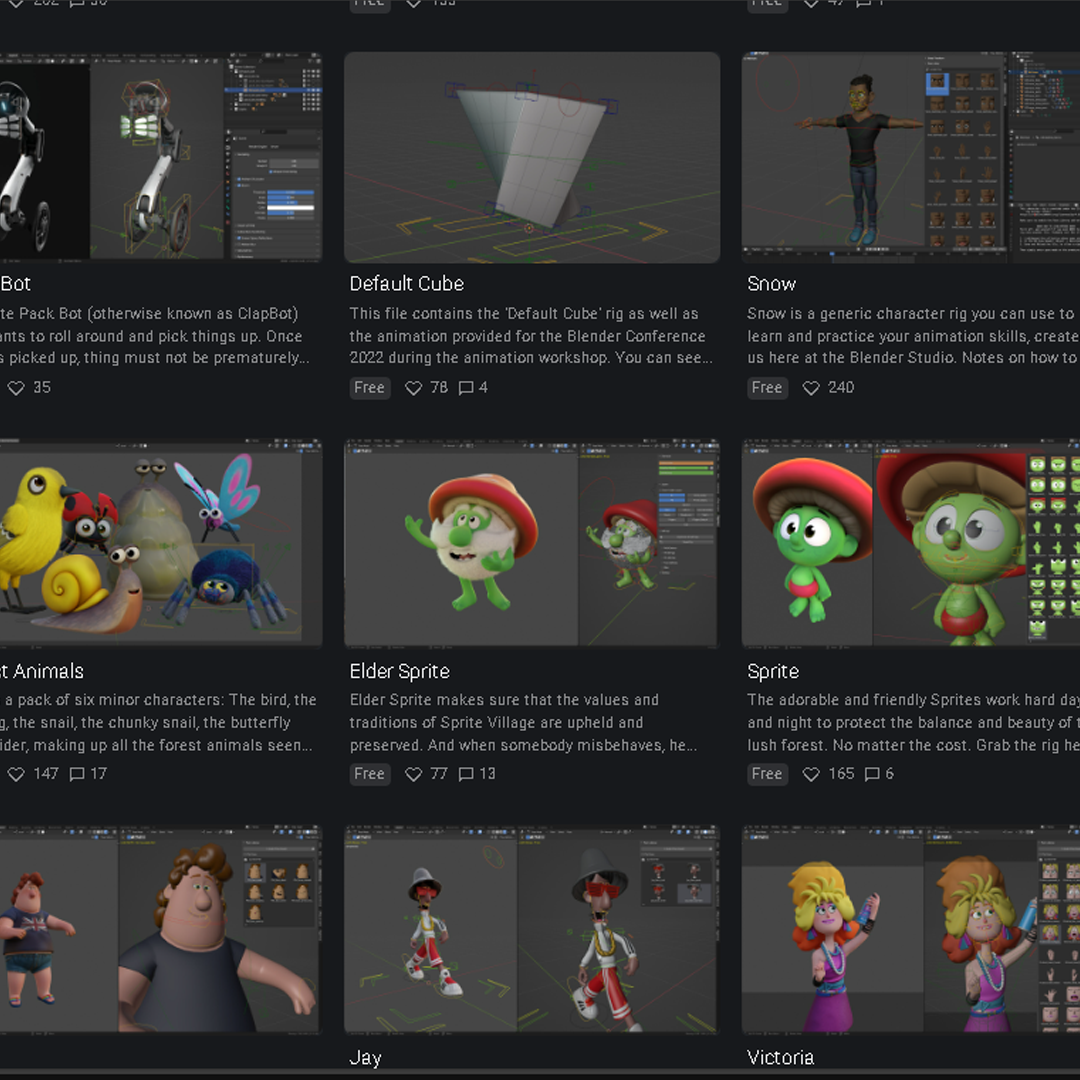The height and width of the screenshot is (1080, 1080).
Task: Click the heart icon under Sprite
Action: pos(811,774)
